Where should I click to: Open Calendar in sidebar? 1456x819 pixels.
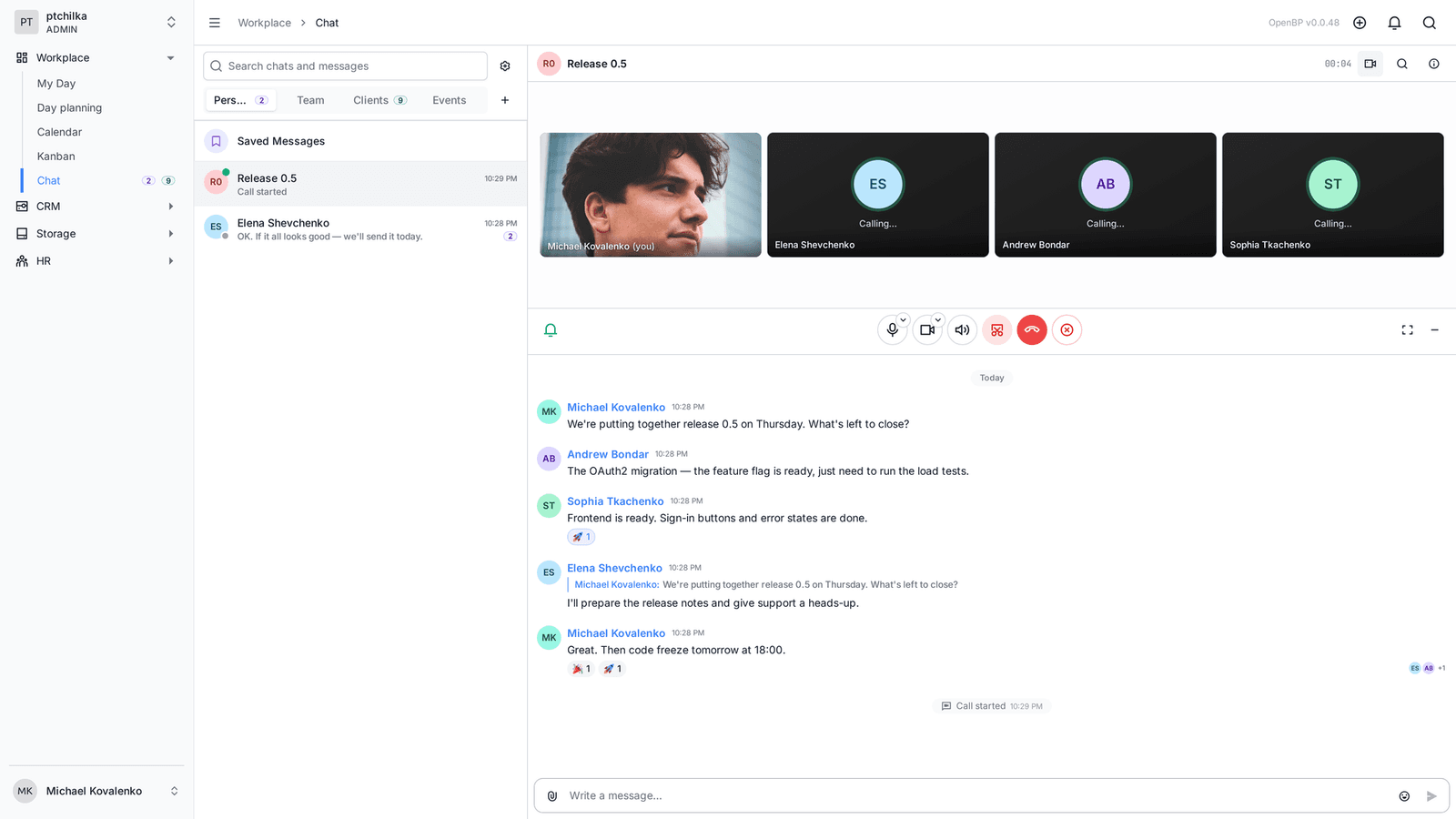pos(59,132)
